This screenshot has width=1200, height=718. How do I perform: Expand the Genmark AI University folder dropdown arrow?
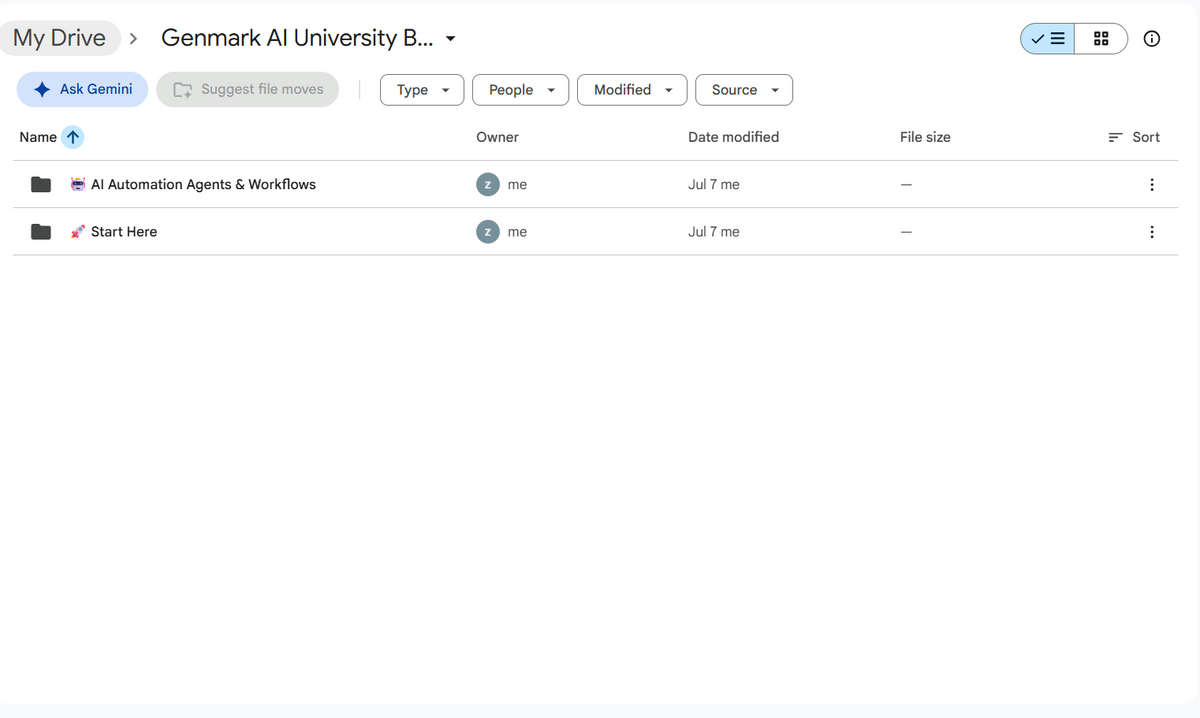[x=451, y=39]
